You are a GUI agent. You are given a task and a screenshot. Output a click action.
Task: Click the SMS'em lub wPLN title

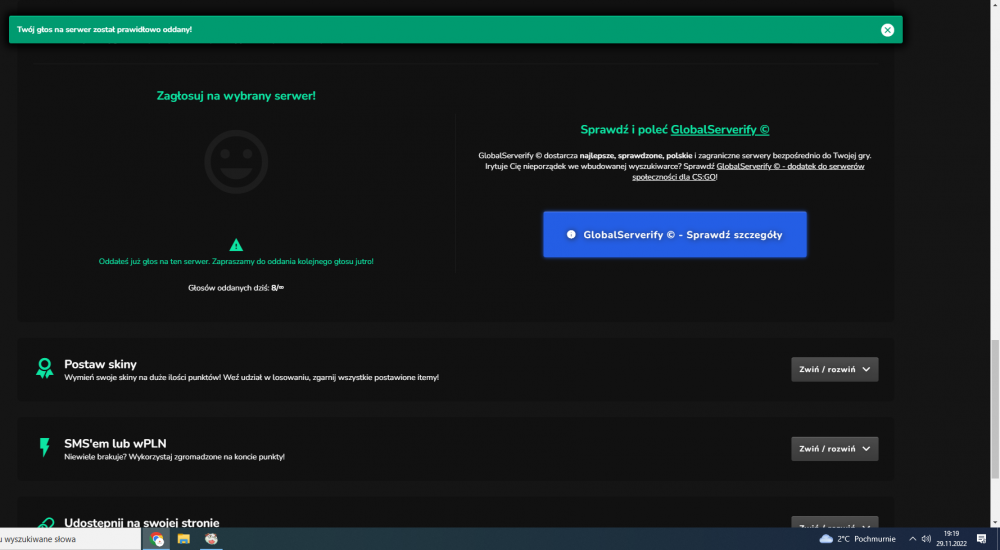coord(115,443)
